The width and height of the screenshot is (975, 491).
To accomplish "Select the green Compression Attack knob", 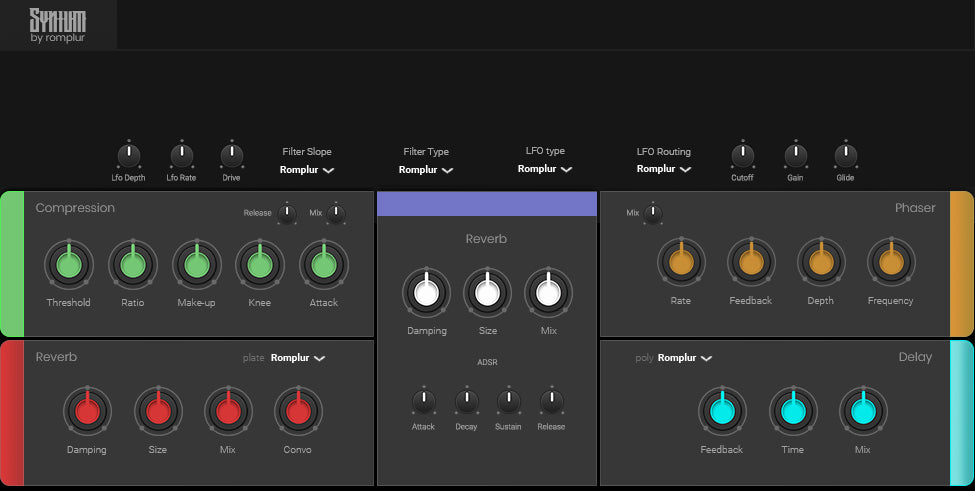I will pos(324,265).
